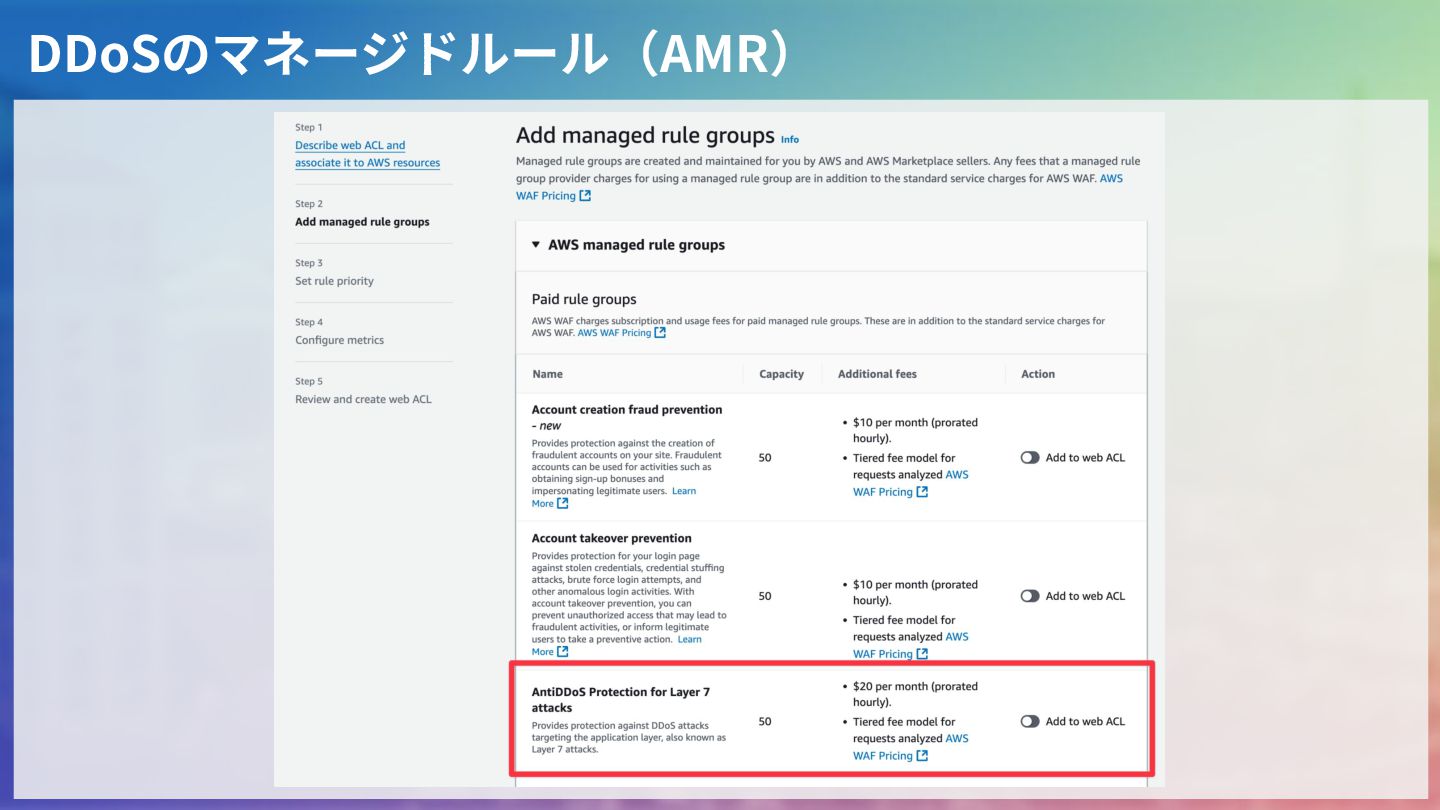Click the slide title DDoSのマネージドルール（AMR）
Viewport: 1440px width, 810px height.
pos(410,55)
